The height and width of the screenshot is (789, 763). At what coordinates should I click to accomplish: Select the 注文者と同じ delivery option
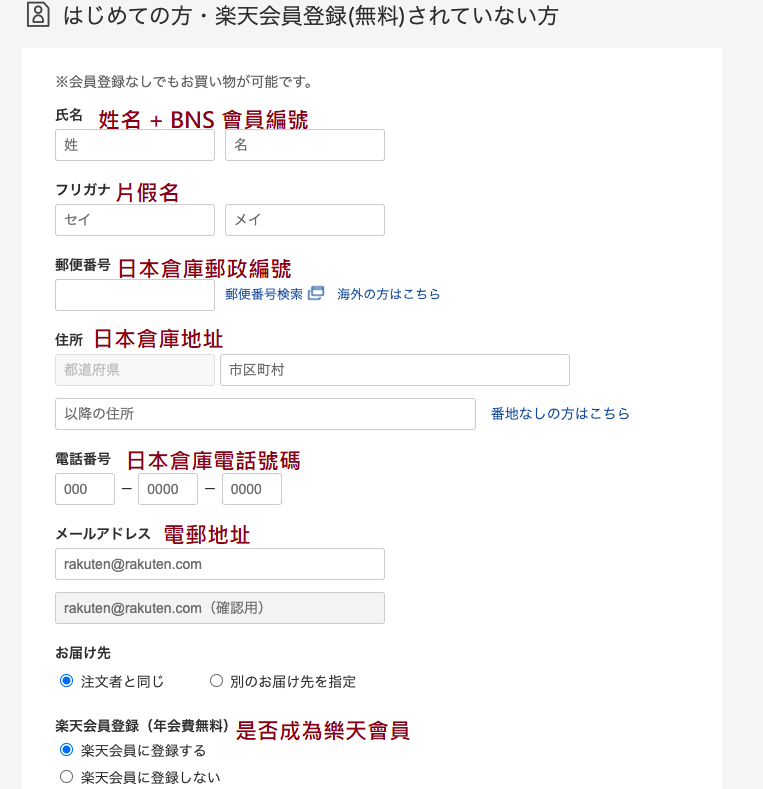pos(67,681)
